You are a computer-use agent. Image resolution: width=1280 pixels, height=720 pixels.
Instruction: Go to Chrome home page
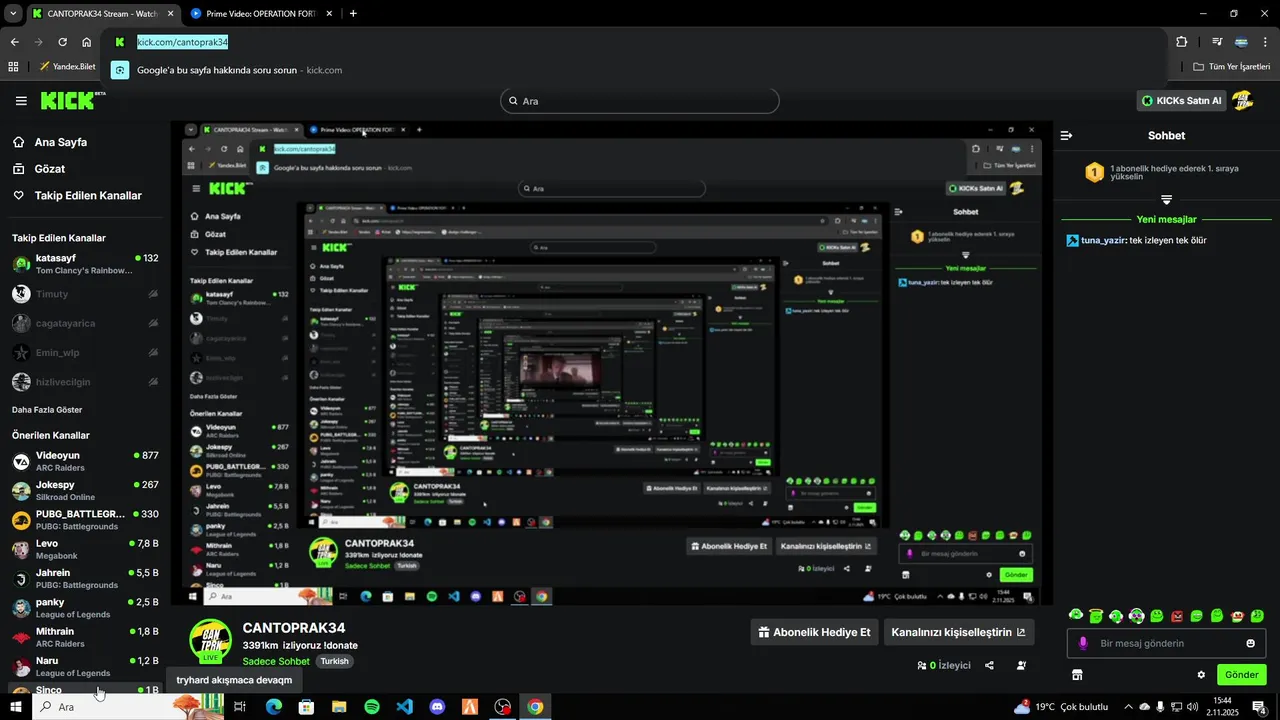coord(86,42)
